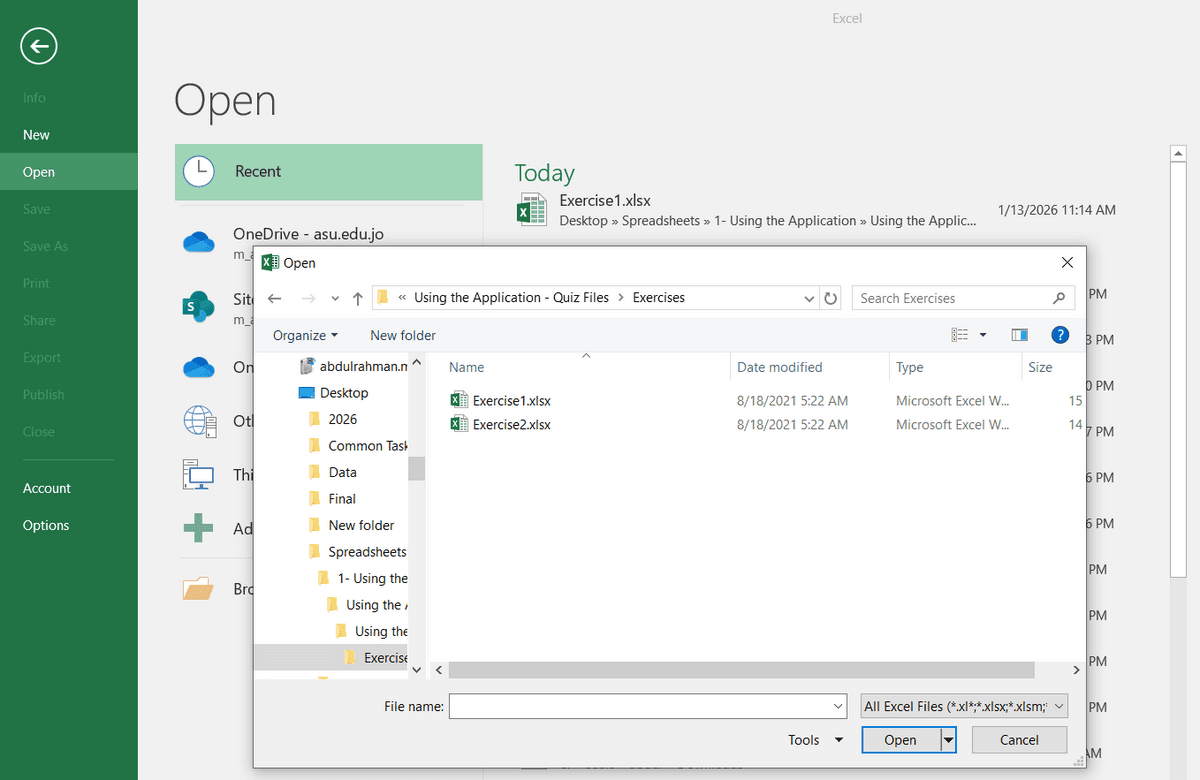1200x780 pixels.
Task: Click the search magnifier icon
Action: coord(1059,298)
